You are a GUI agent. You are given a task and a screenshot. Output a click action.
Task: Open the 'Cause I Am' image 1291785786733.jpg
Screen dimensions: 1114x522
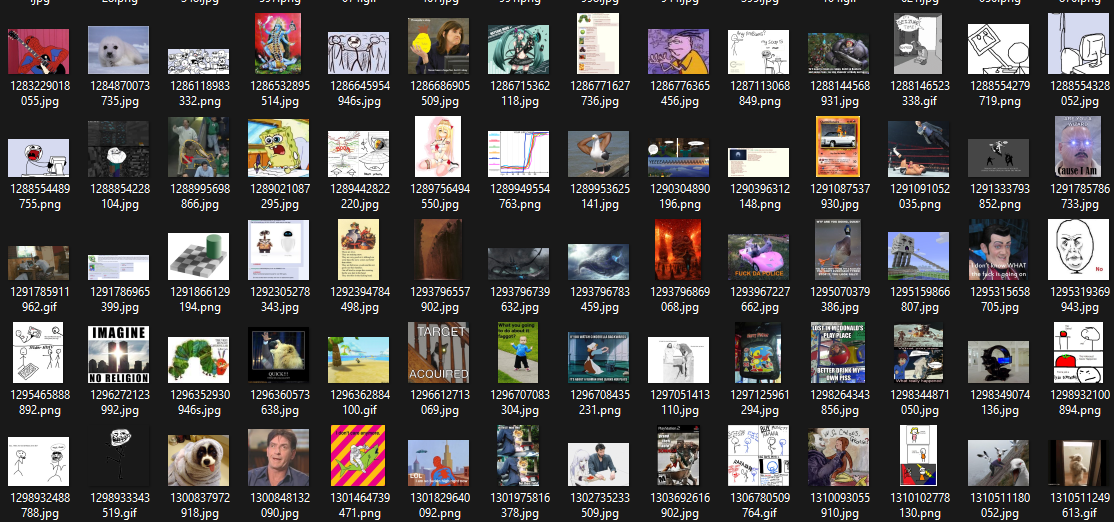coord(1078,146)
